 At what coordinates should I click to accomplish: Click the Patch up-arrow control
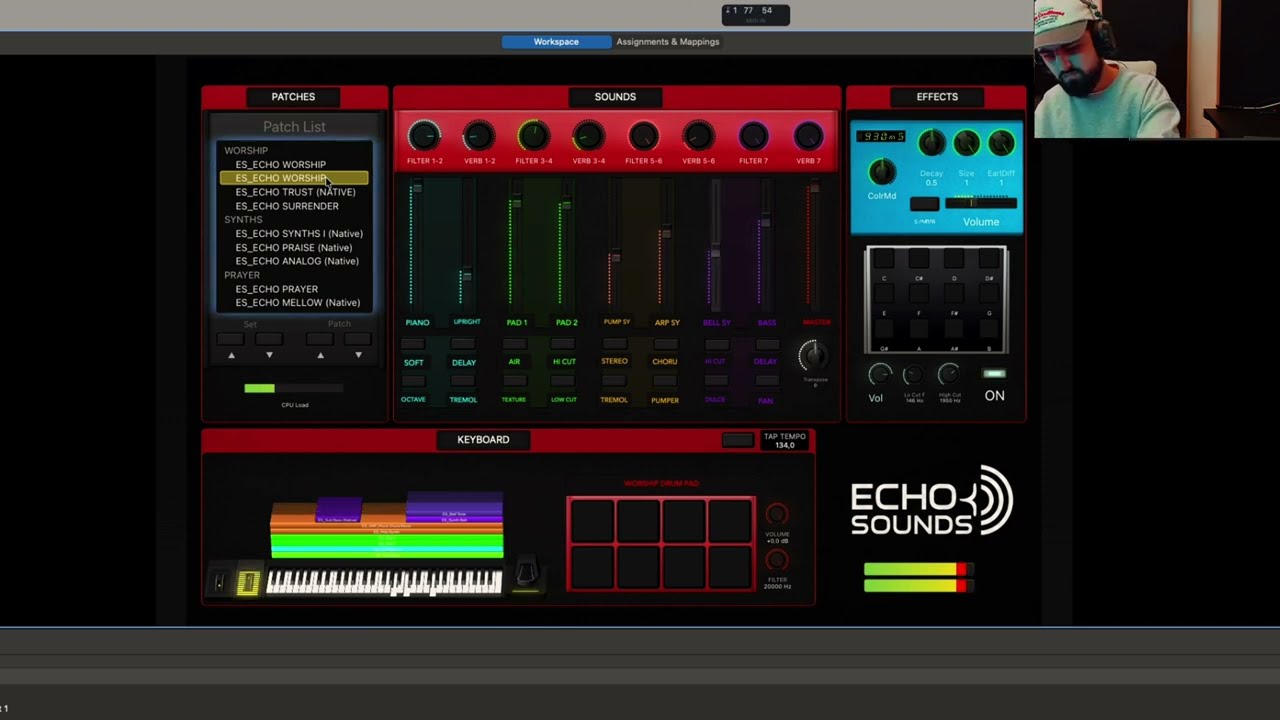pos(320,355)
